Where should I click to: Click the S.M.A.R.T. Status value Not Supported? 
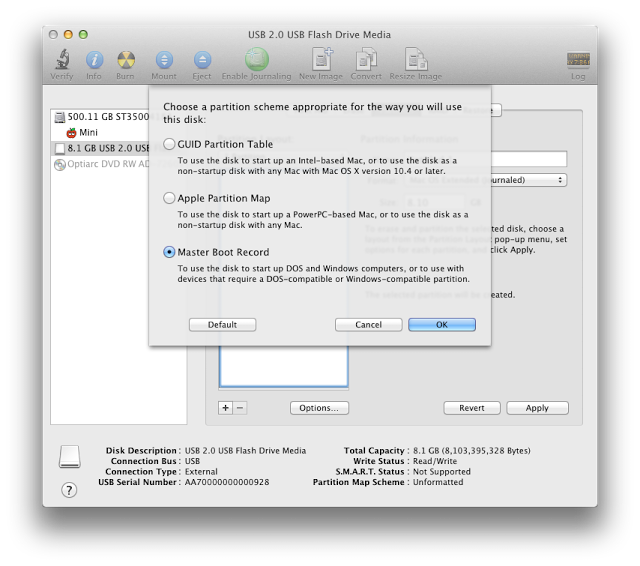pos(442,471)
